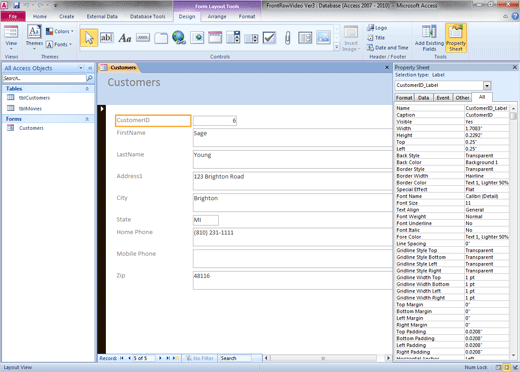This screenshot has width=520, height=372.
Task: Collapse the navigation pane shutter bar
Action: pyautogui.click(x=90, y=68)
